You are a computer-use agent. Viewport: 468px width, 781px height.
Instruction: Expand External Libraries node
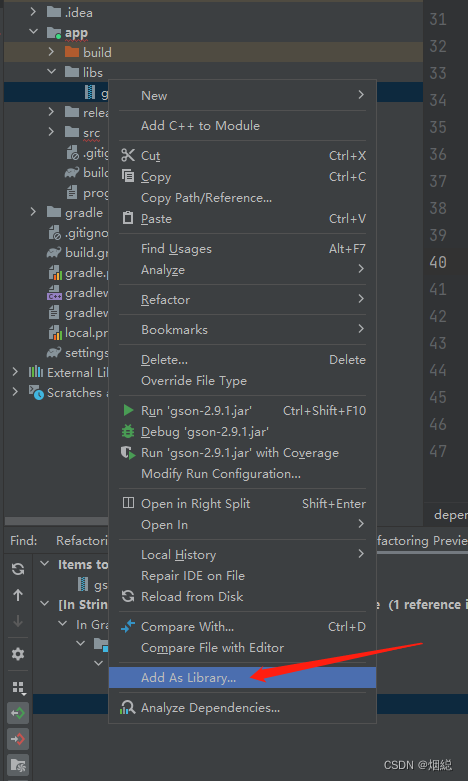15,372
